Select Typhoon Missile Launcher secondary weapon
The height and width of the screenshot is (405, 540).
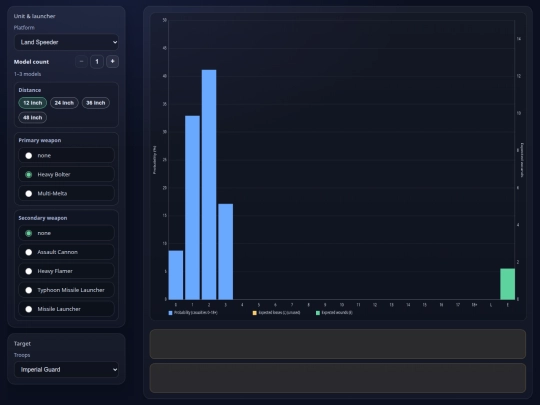pyautogui.click(x=66, y=290)
